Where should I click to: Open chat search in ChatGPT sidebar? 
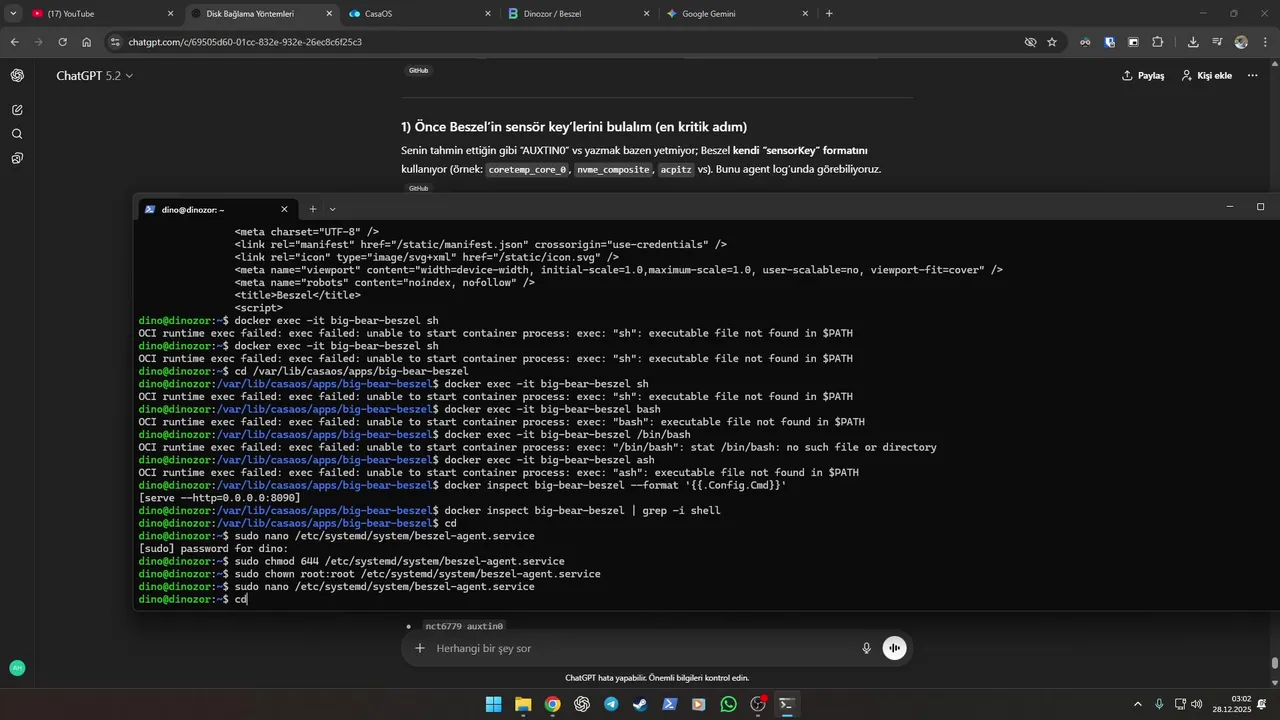click(17, 134)
